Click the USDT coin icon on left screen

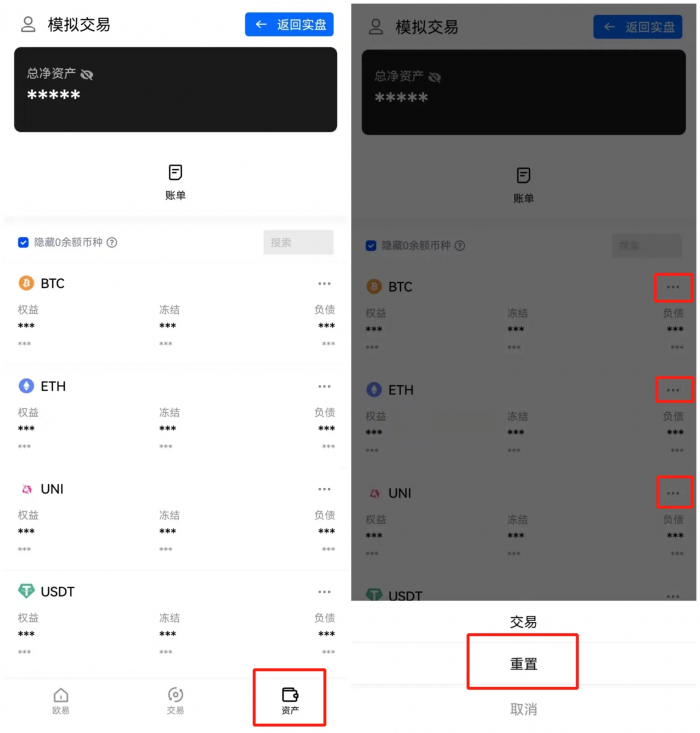point(26,591)
